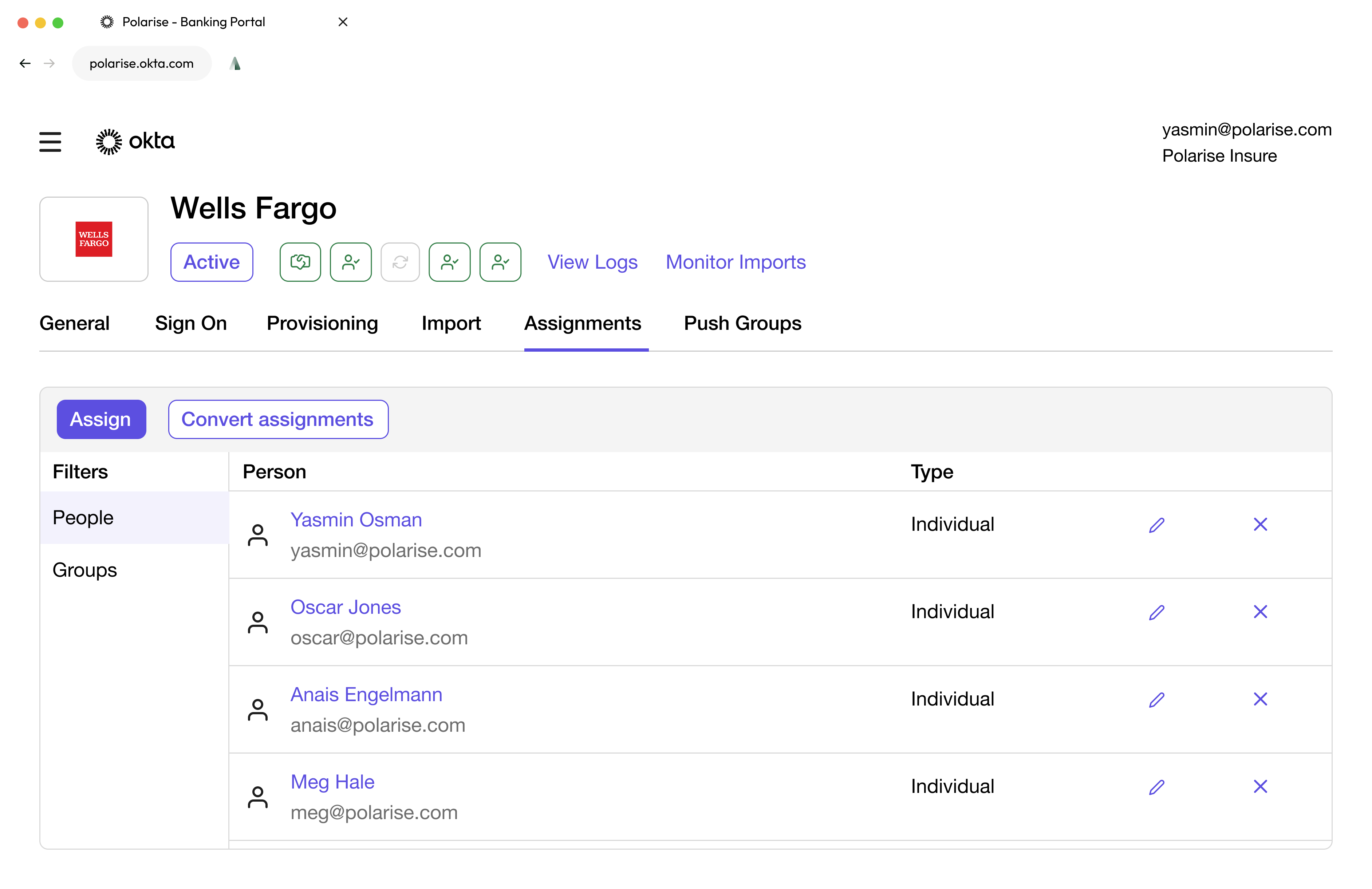Click the person avatar icon beside Anais Engelmann

pyautogui.click(x=258, y=710)
